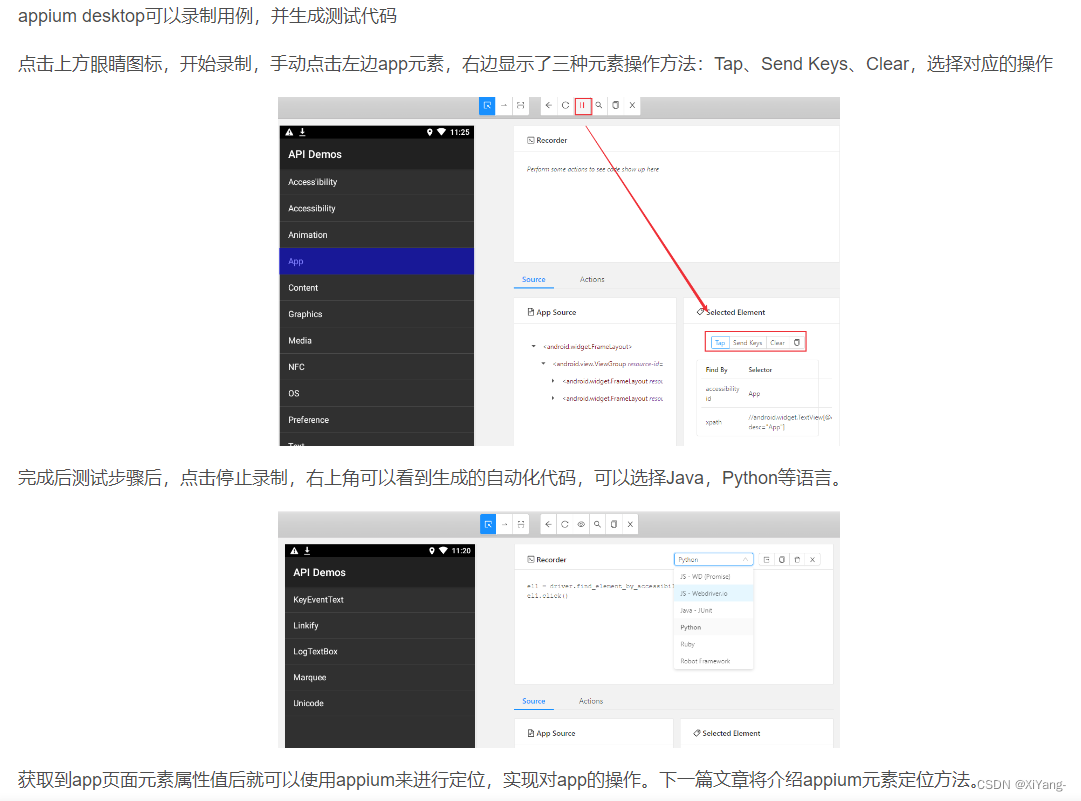Select the LogTextBox row in API Demos
Image resolution: width=1081 pixels, height=801 pixels.
[380, 651]
